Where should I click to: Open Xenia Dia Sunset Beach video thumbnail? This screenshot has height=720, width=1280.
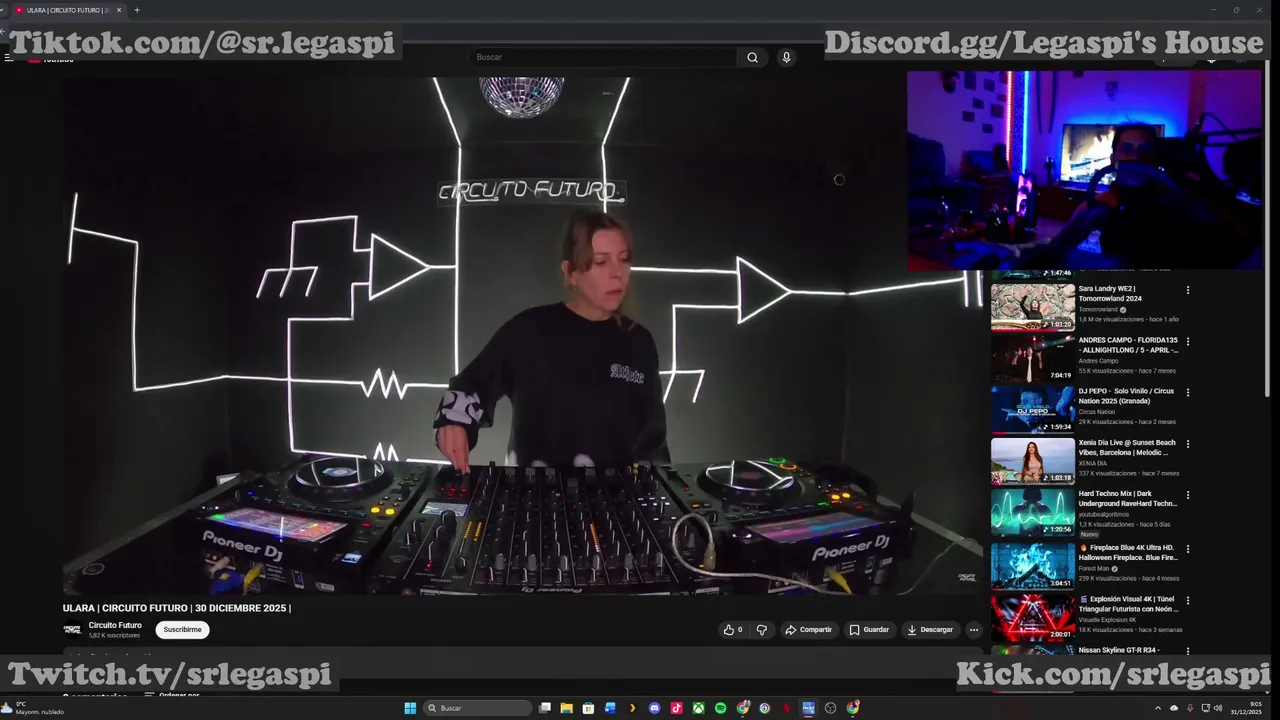1033,461
